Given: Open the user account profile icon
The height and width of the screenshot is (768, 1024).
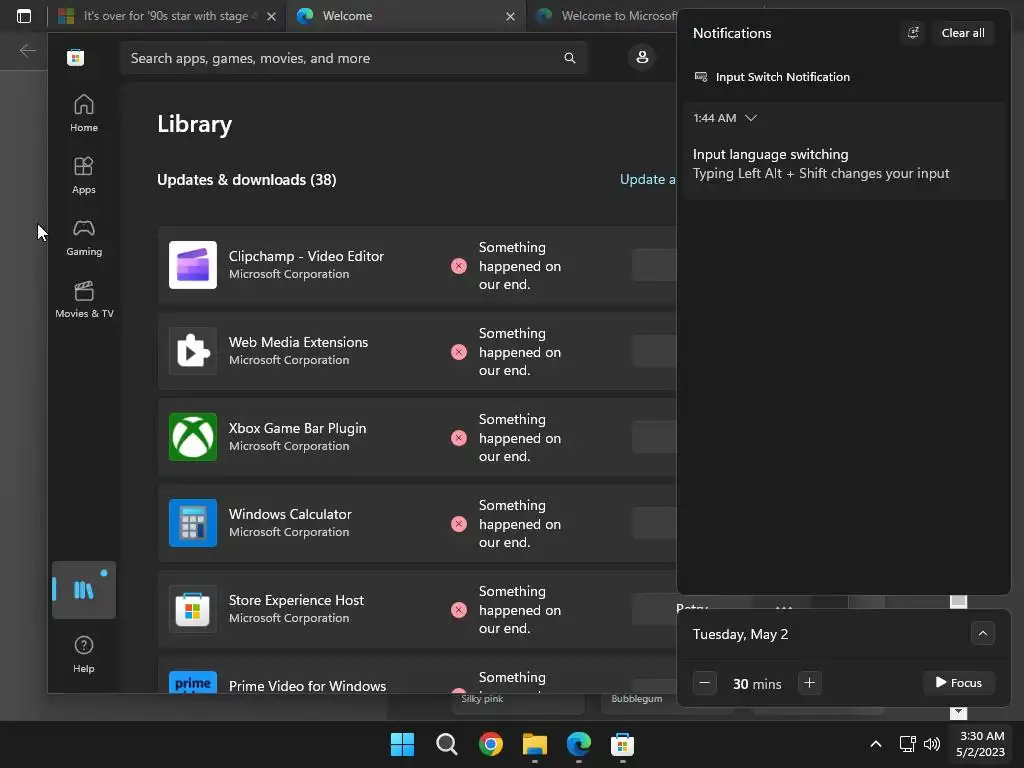Looking at the screenshot, I should tap(642, 57).
